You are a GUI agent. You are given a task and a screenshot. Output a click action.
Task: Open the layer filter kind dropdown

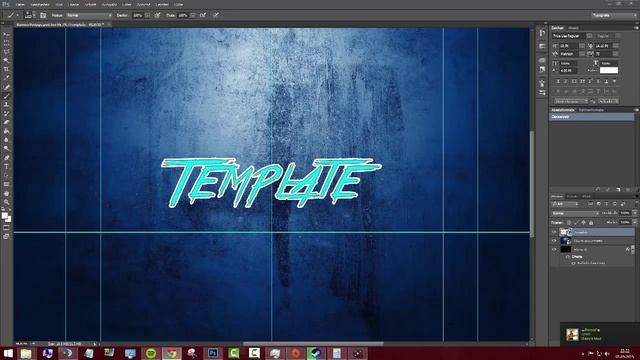point(565,204)
